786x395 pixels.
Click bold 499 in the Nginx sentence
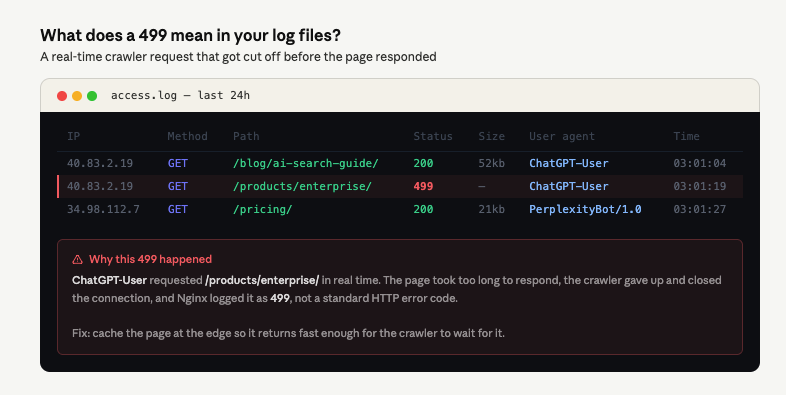pos(280,298)
